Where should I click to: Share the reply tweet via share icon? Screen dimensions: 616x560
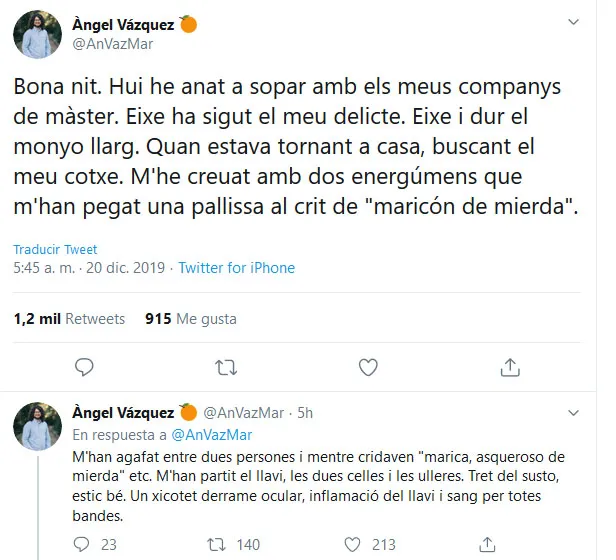(x=487, y=544)
